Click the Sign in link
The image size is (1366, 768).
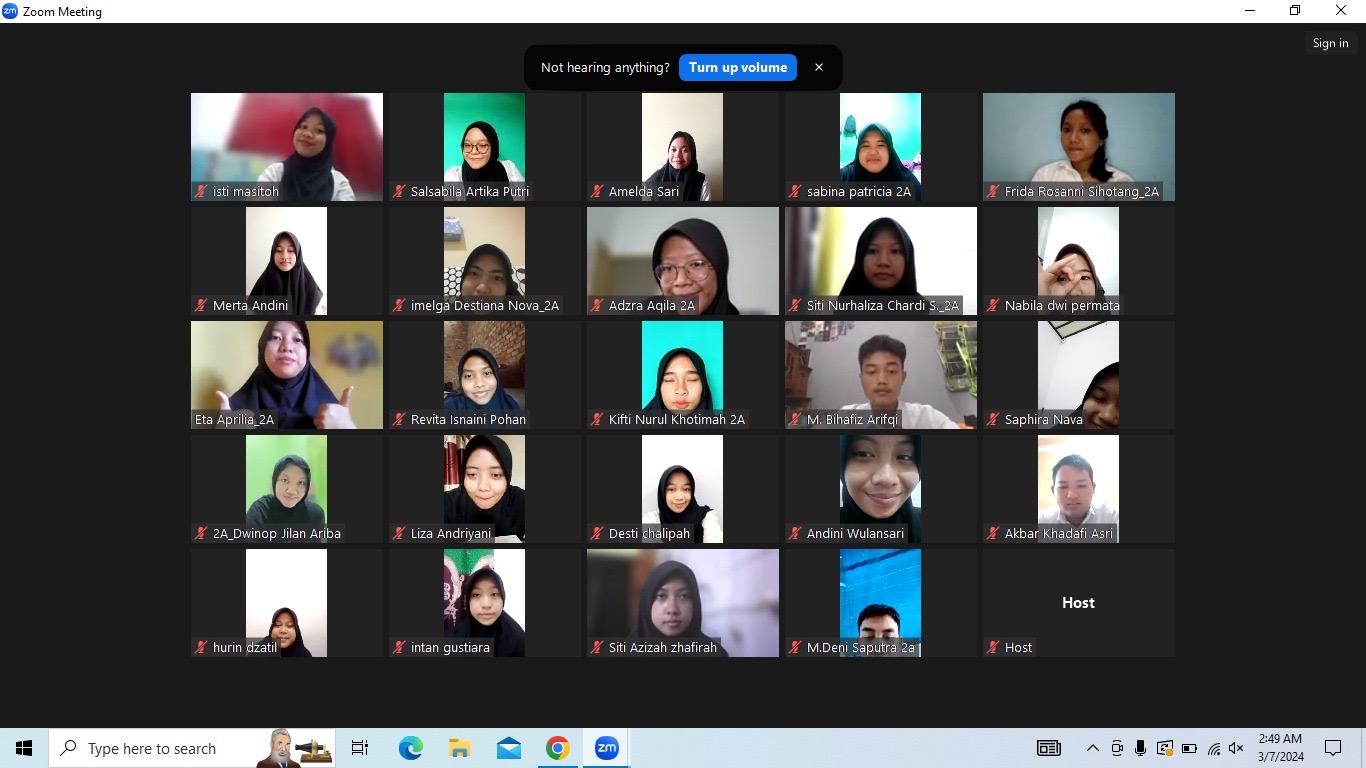click(x=1330, y=43)
